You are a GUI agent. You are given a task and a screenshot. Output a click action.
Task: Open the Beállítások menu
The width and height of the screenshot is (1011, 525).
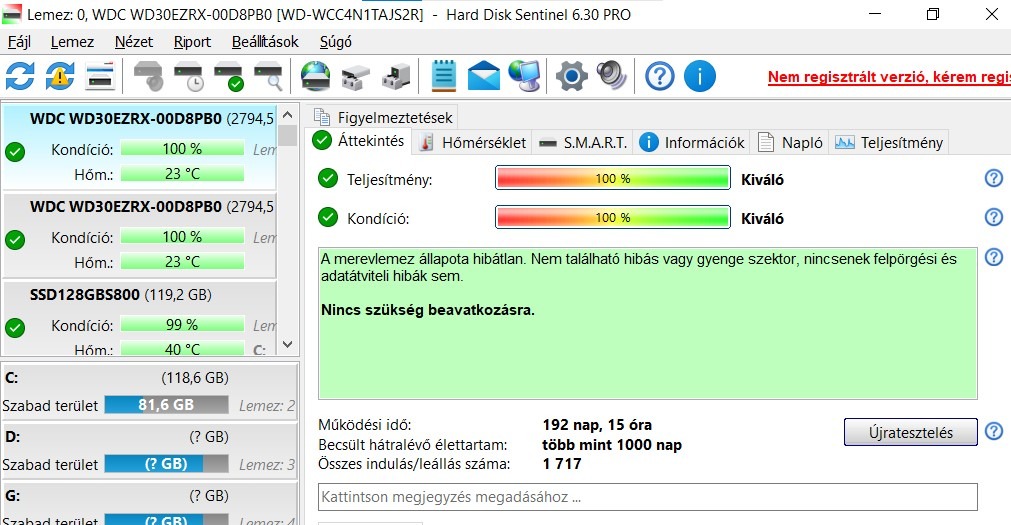click(x=265, y=42)
